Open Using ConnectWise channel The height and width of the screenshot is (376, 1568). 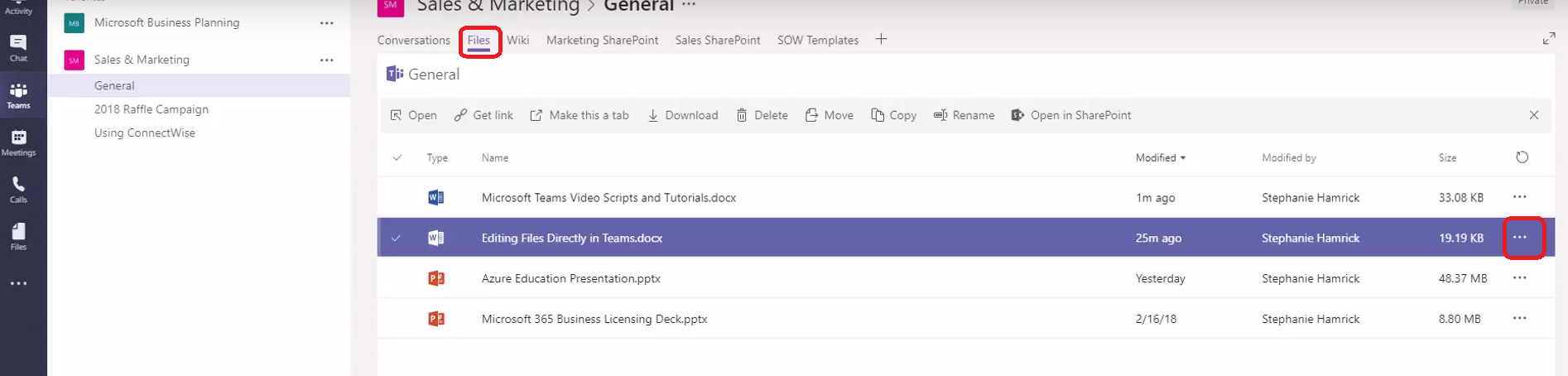(145, 133)
